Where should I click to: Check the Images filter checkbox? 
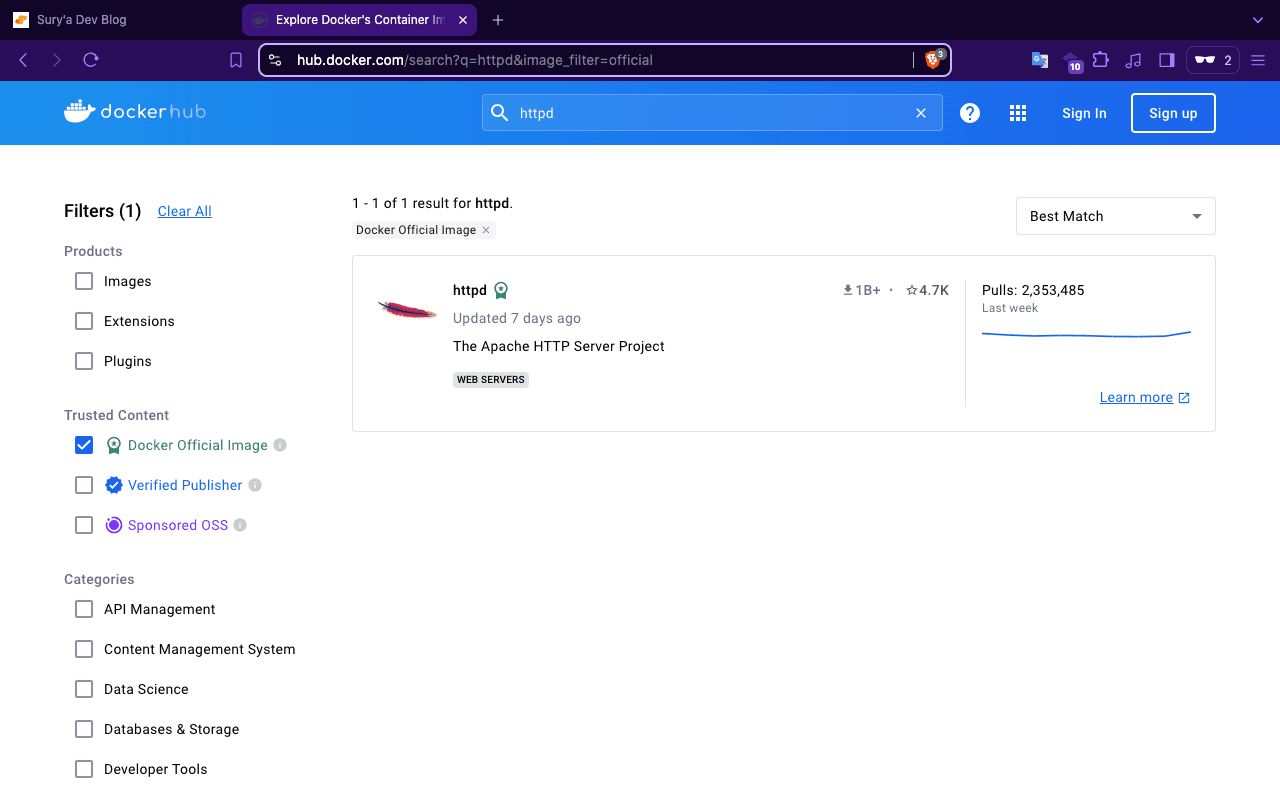click(84, 281)
